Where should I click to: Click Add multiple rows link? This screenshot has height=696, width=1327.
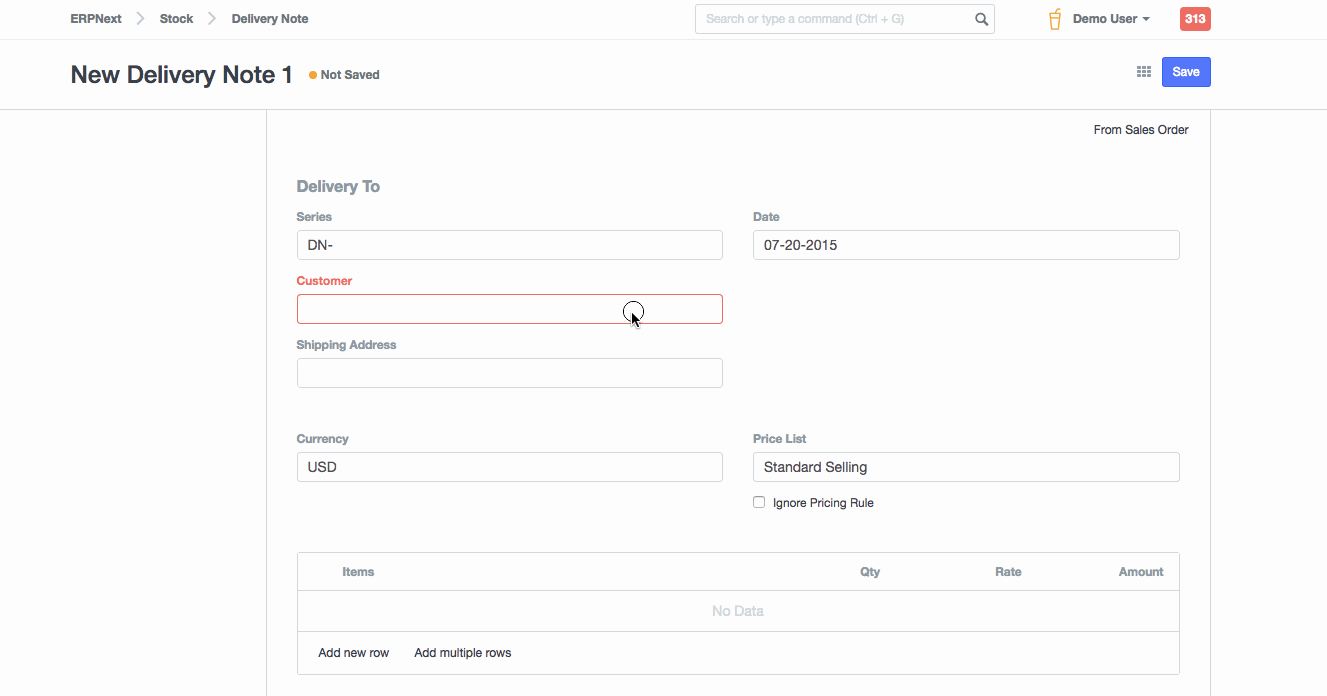tap(462, 653)
